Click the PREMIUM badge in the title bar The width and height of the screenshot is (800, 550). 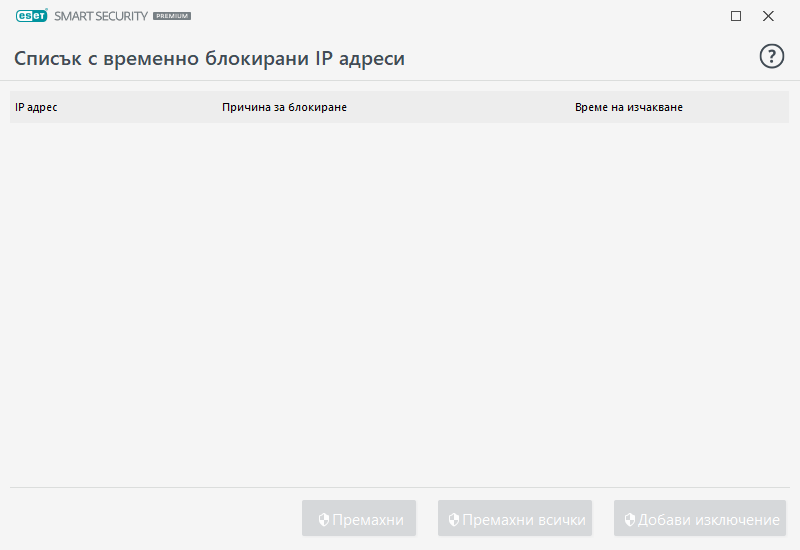click(x=172, y=16)
